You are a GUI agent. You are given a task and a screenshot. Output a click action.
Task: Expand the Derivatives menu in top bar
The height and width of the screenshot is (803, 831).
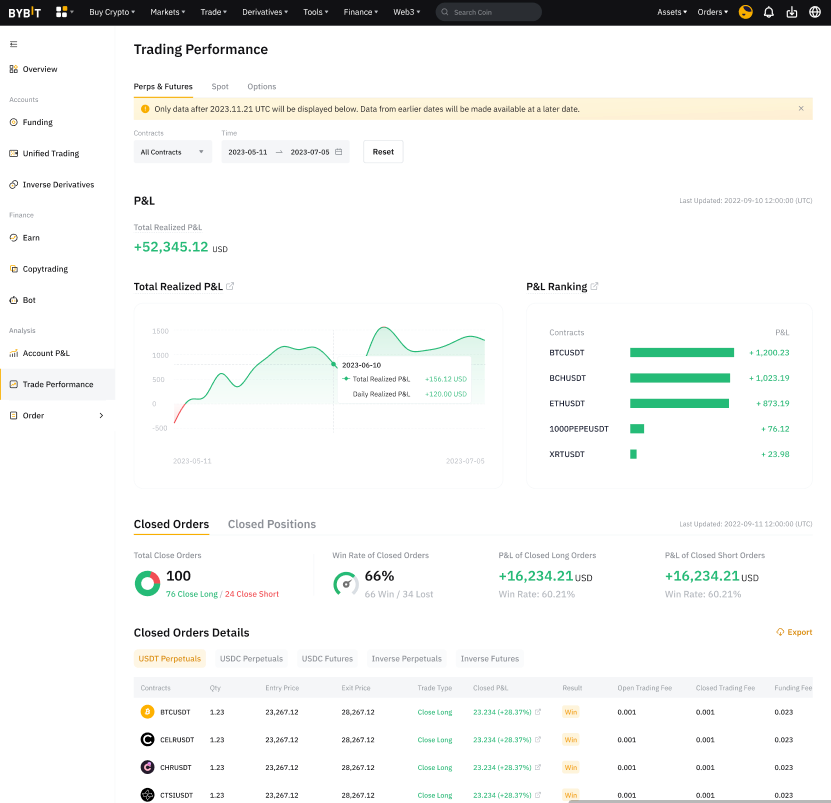tap(265, 12)
